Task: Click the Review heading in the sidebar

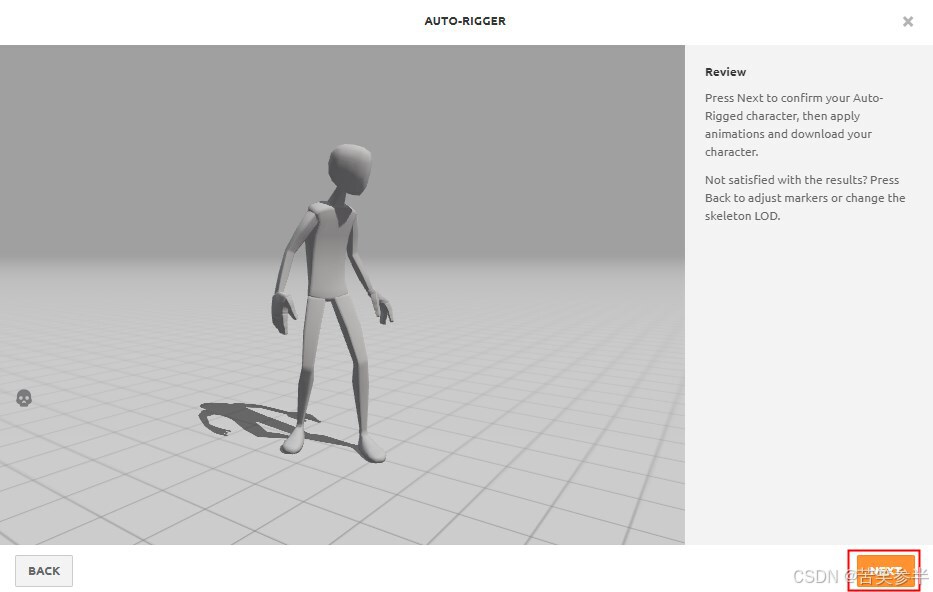Action: point(725,71)
